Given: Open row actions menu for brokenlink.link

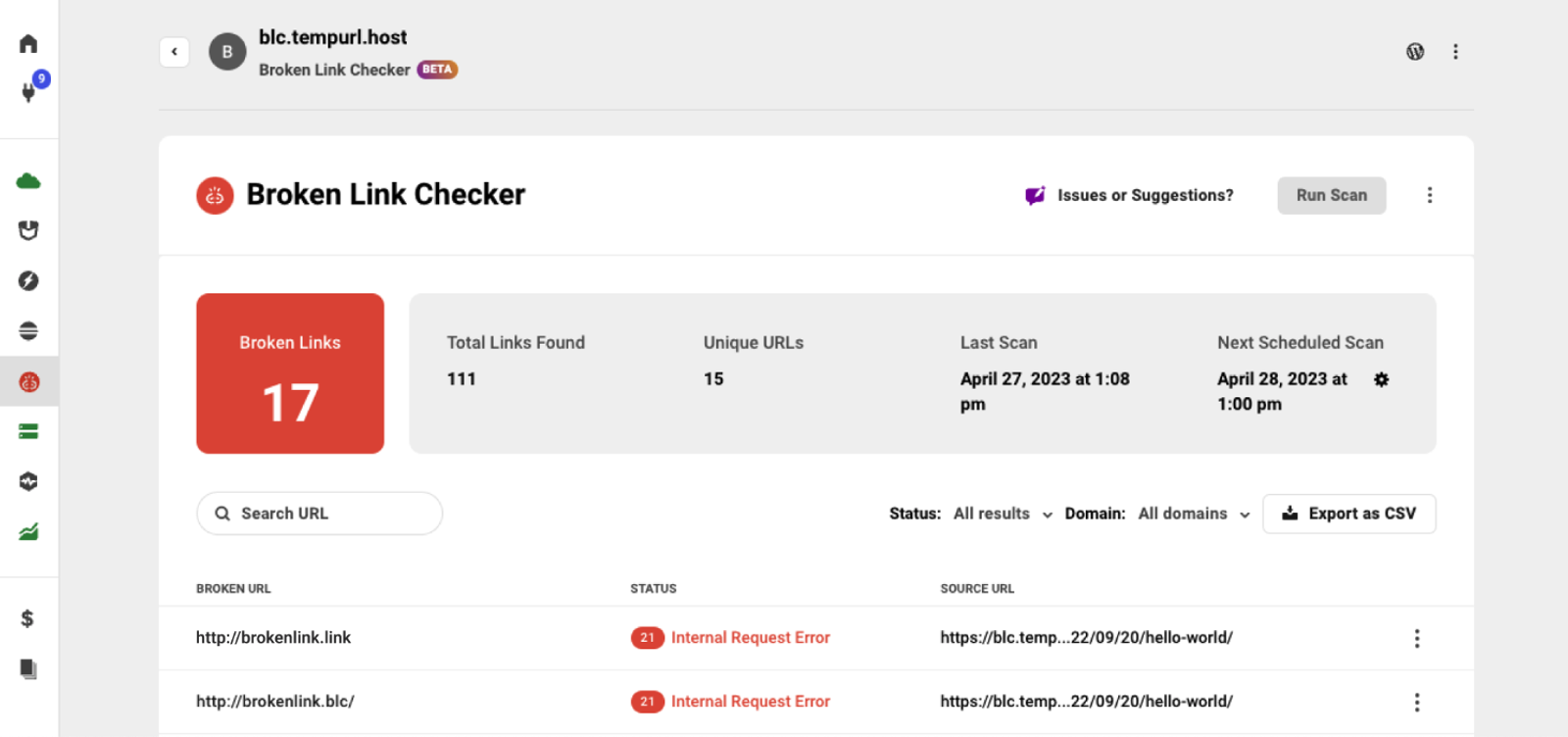Looking at the screenshot, I should click(1417, 638).
